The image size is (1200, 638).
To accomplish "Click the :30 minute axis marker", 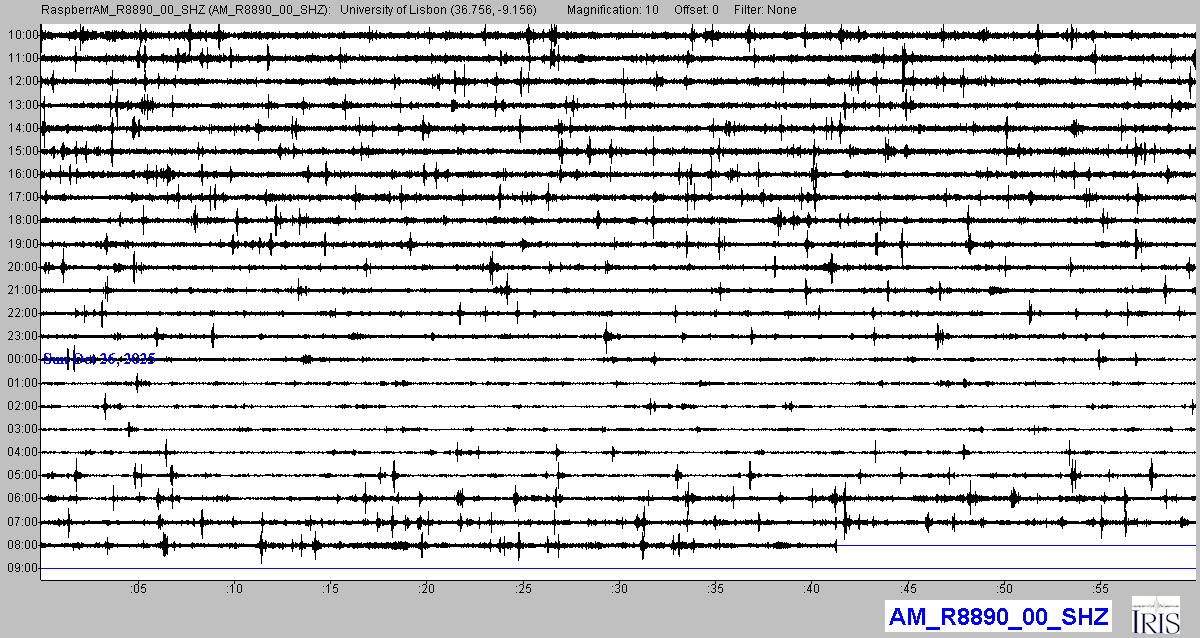I will (x=620, y=588).
